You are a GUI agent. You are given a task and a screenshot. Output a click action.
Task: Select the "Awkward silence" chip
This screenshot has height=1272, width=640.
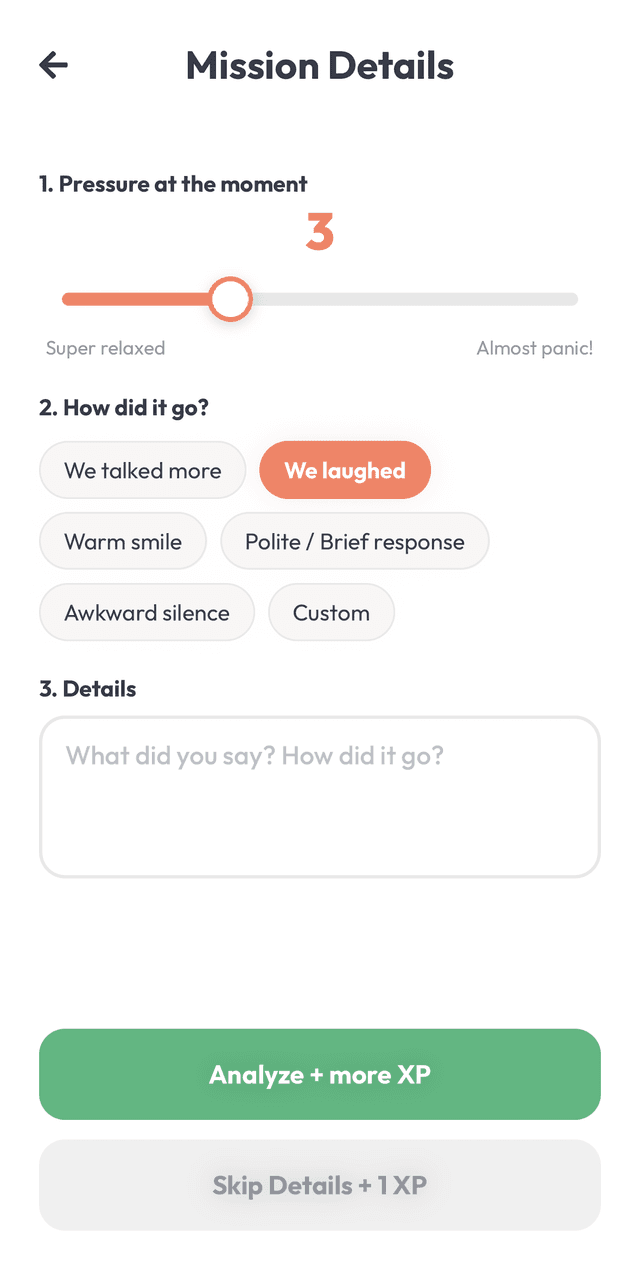[x=147, y=612]
